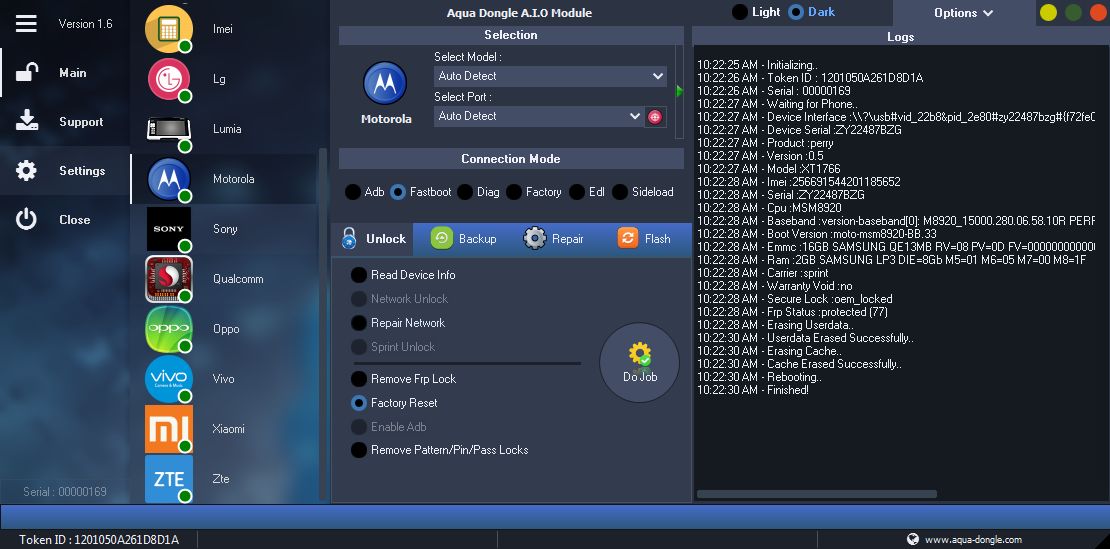Select Dark theme radio button
This screenshot has height=549, width=1110.
(796, 12)
